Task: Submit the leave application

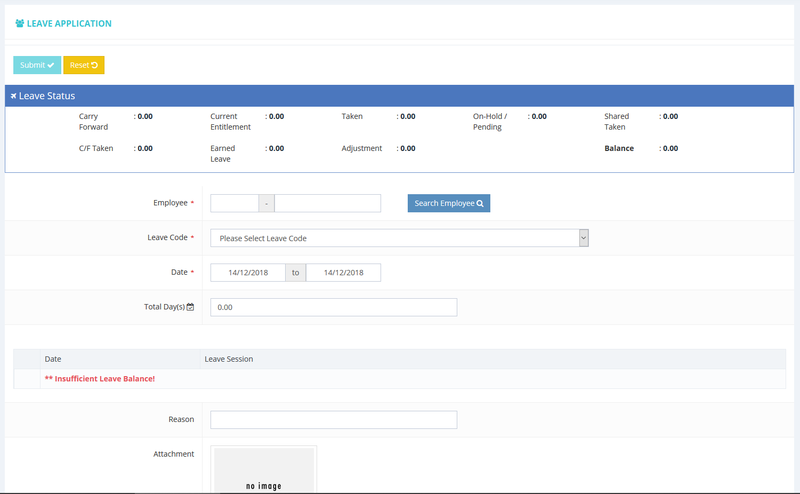Action: pos(37,65)
